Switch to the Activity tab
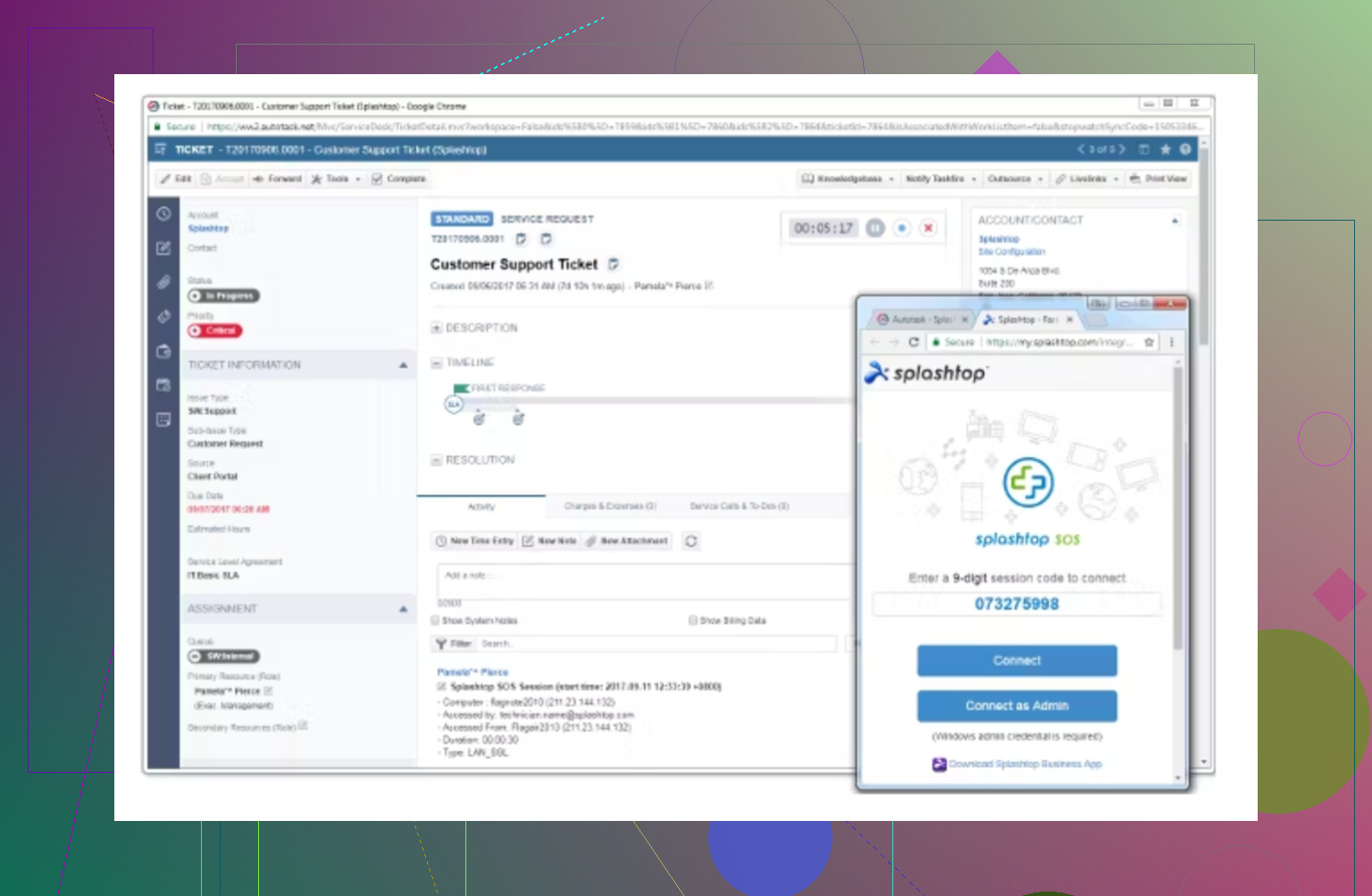This screenshot has height=896, width=1372. 481,507
